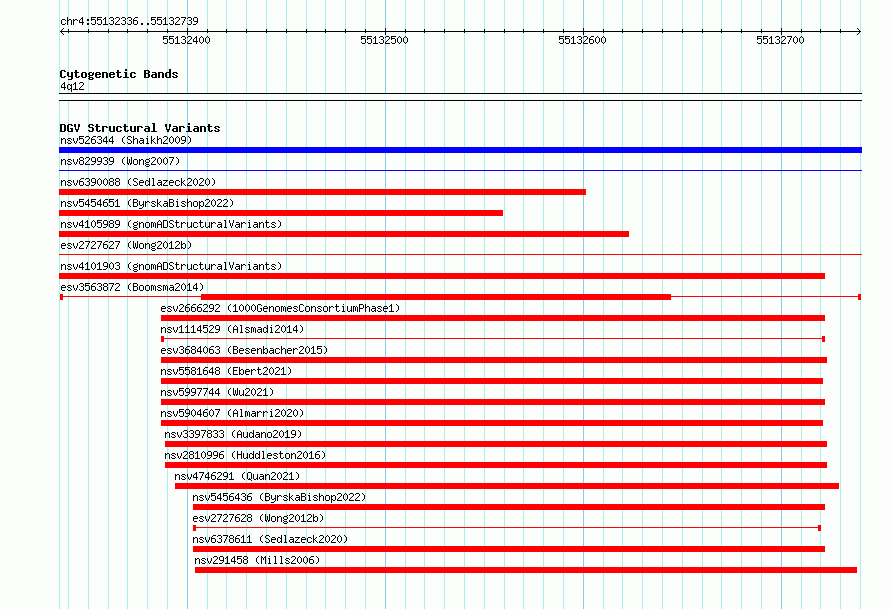Click the thin red esv2727627 line
The width and height of the screenshot is (890, 609).
tap(460, 254)
